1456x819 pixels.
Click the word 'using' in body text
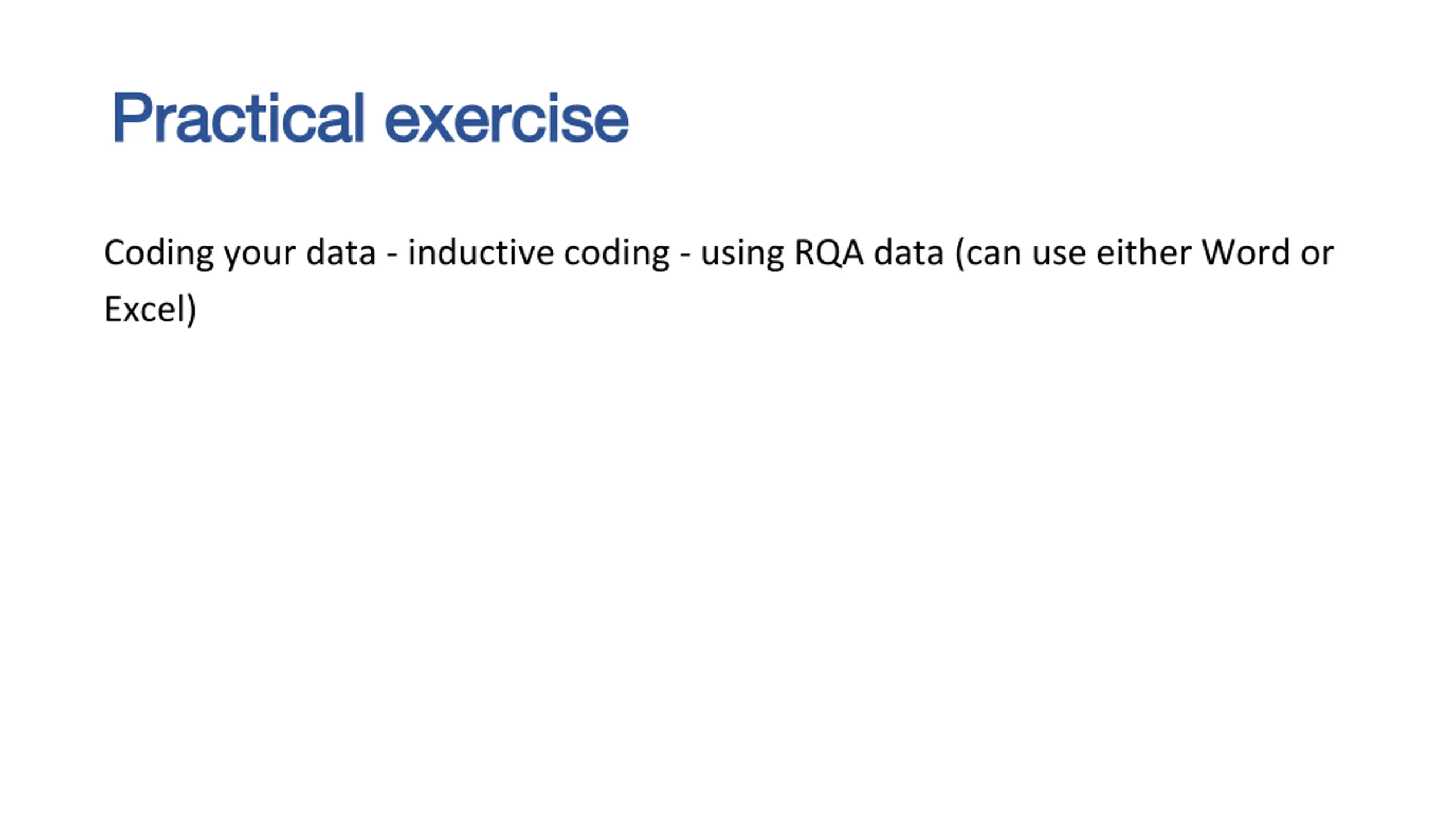click(742, 255)
